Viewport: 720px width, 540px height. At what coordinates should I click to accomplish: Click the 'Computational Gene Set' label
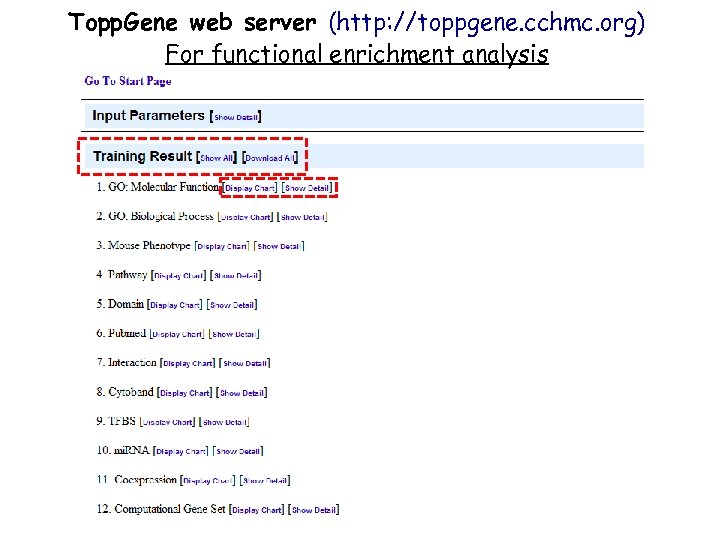coord(170,509)
